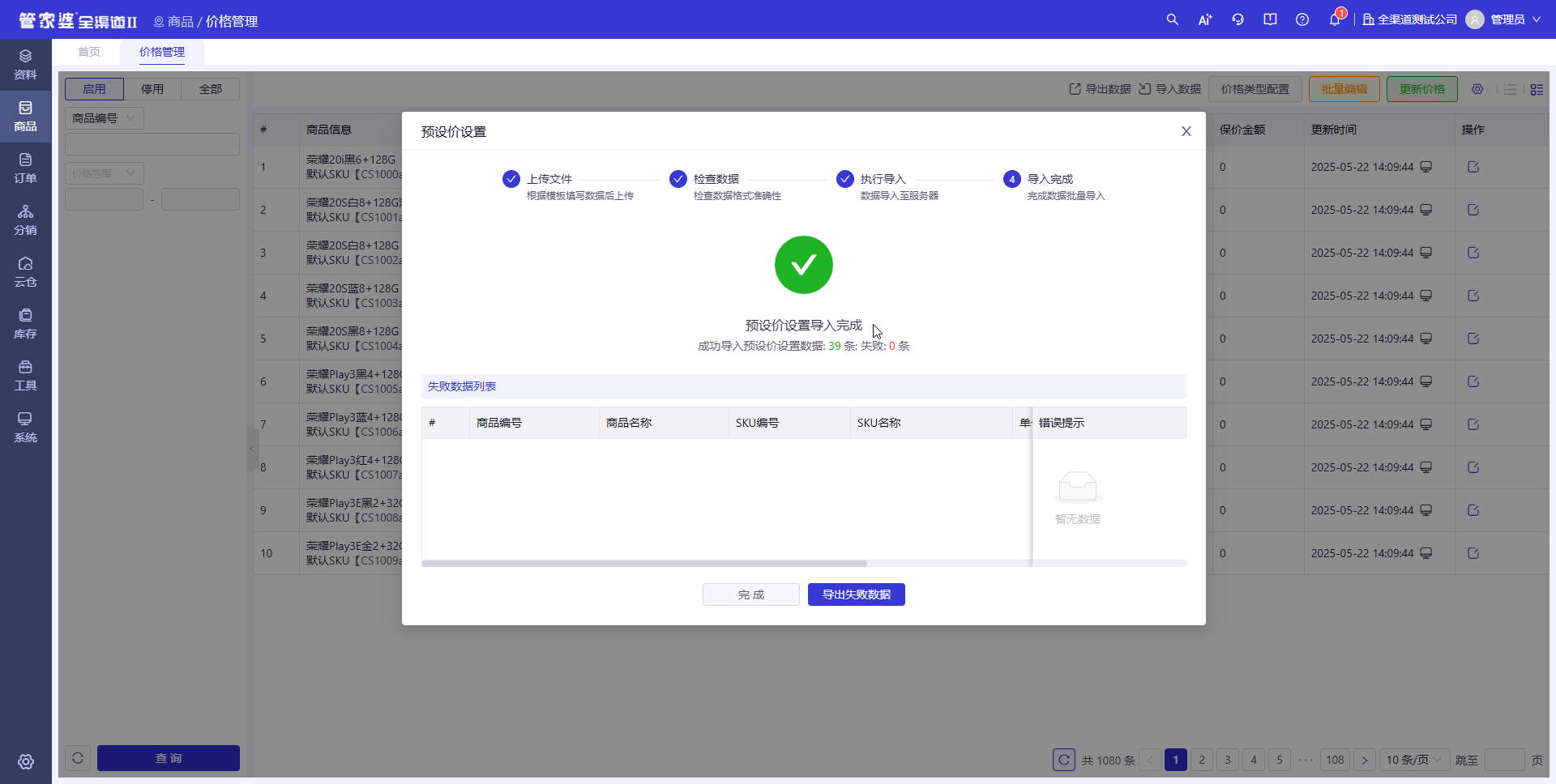
Task: Open the 商品编号 search field dropdown
Action: tap(105, 118)
